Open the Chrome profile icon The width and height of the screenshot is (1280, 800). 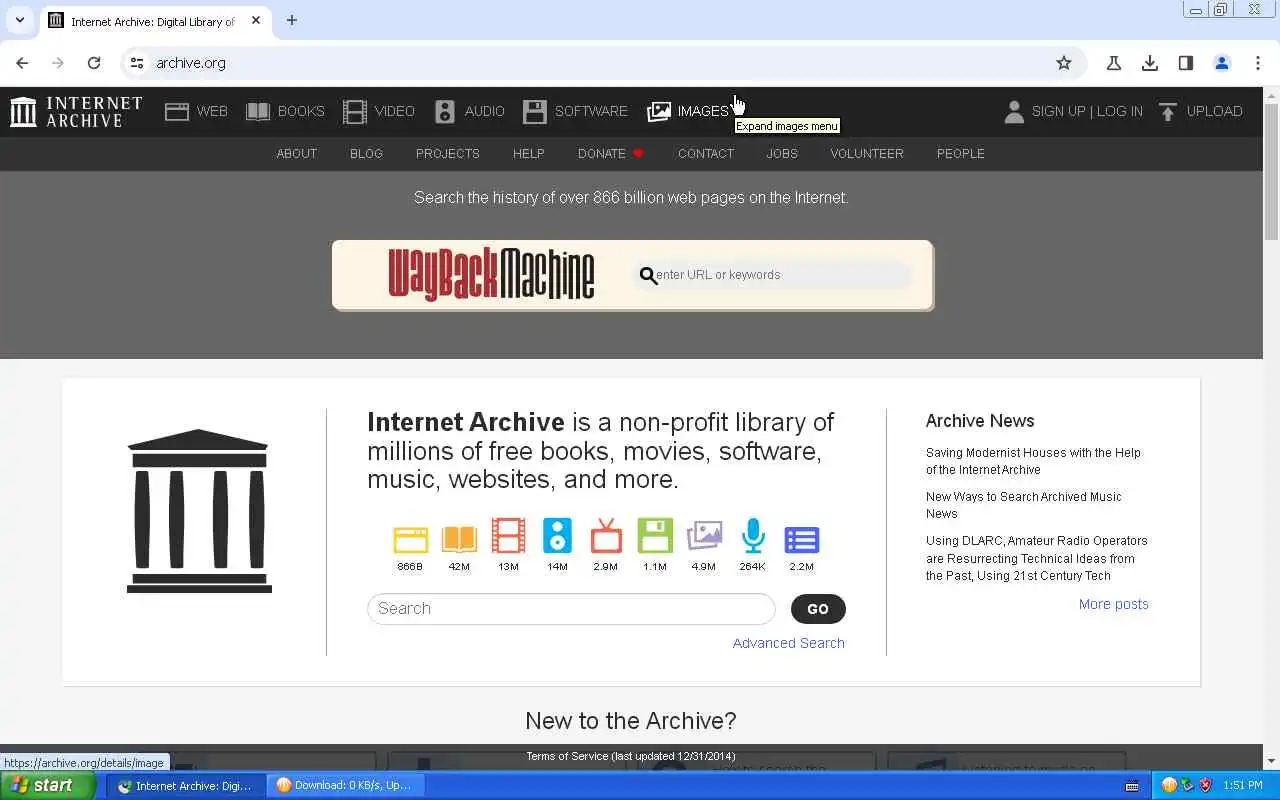[1222, 63]
